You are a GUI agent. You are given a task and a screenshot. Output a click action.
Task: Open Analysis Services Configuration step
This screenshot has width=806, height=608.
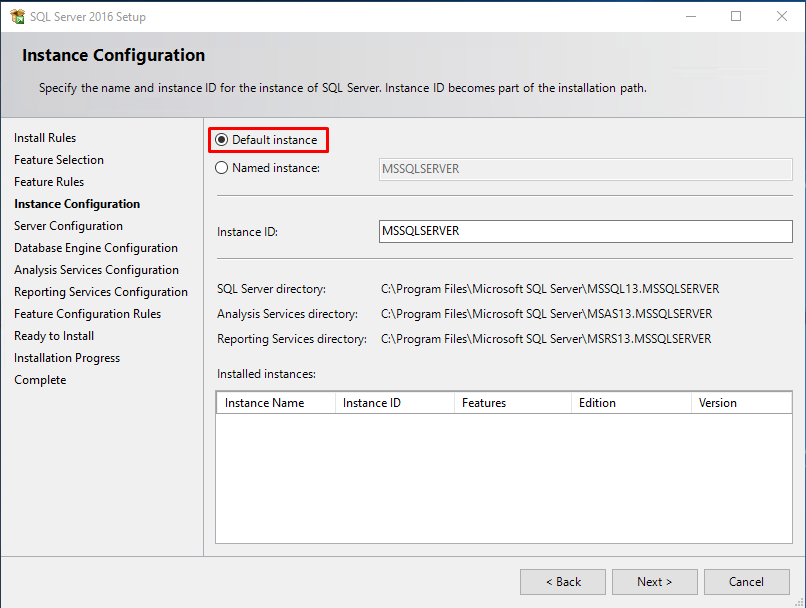point(96,270)
